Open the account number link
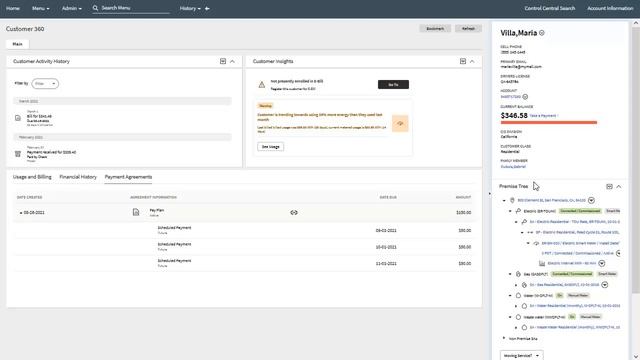The width and height of the screenshot is (640, 360). click(511, 97)
